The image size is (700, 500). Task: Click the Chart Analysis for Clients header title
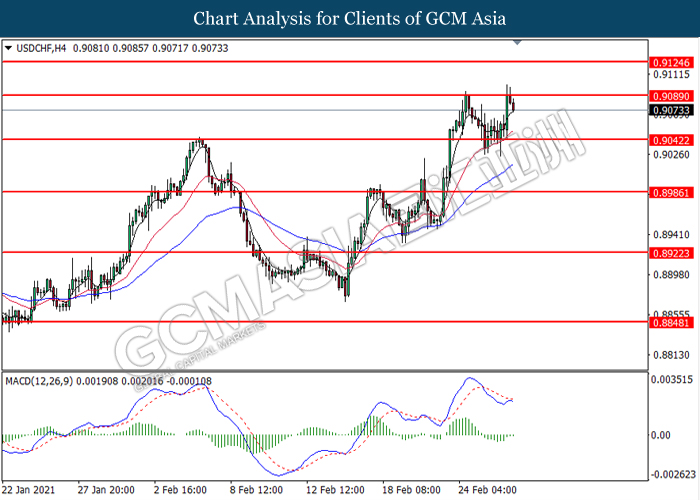click(x=350, y=18)
